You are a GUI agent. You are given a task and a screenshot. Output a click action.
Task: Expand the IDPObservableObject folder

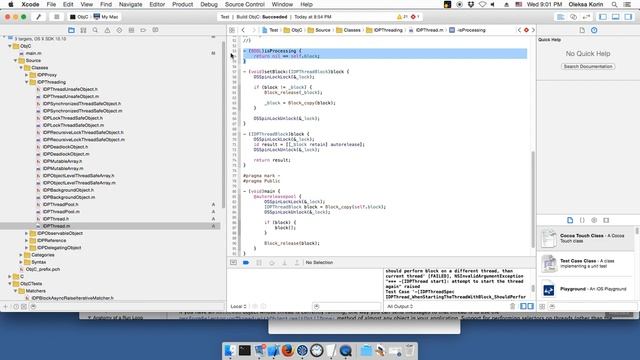coord(27,233)
